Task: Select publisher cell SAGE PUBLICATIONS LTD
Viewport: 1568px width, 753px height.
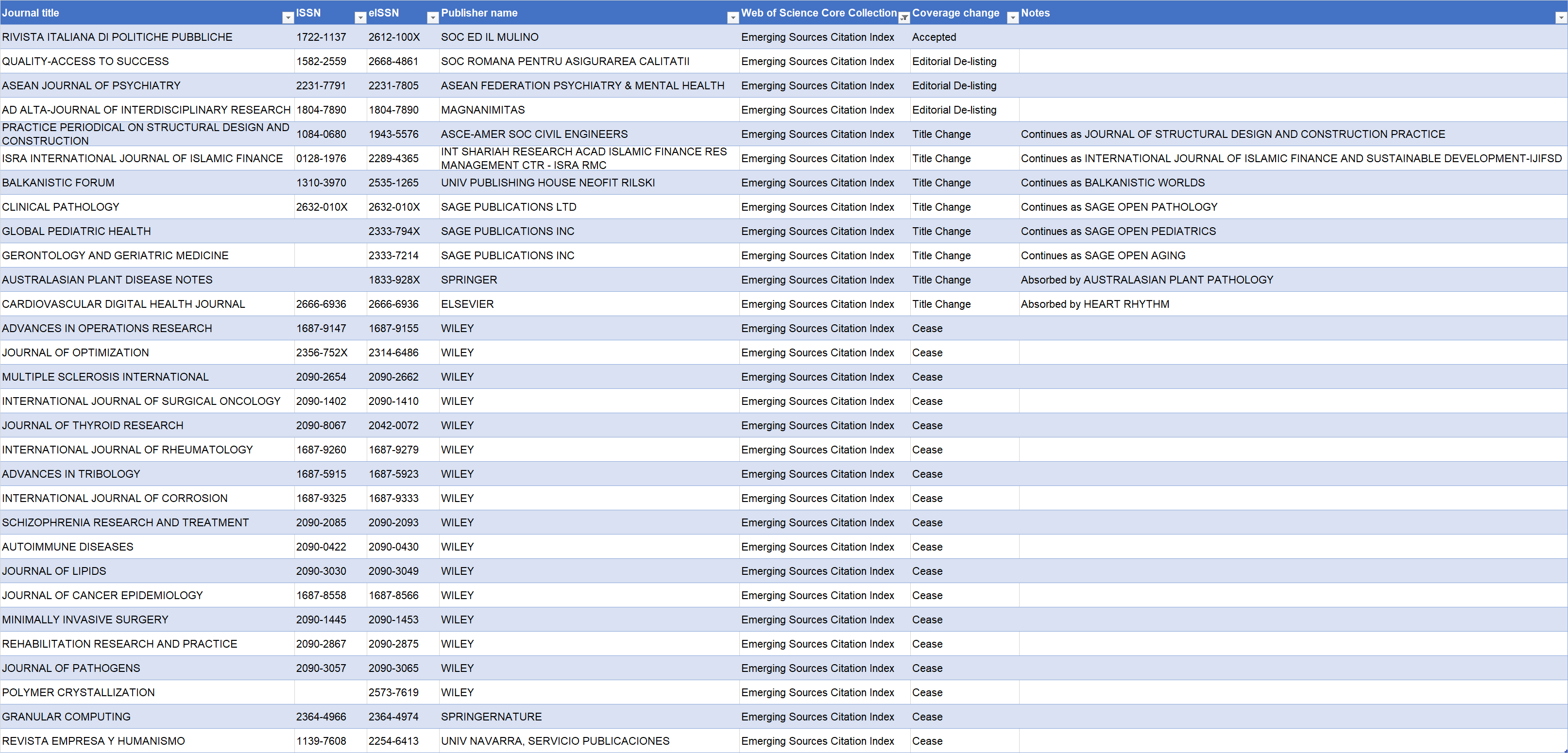Action: coord(589,207)
